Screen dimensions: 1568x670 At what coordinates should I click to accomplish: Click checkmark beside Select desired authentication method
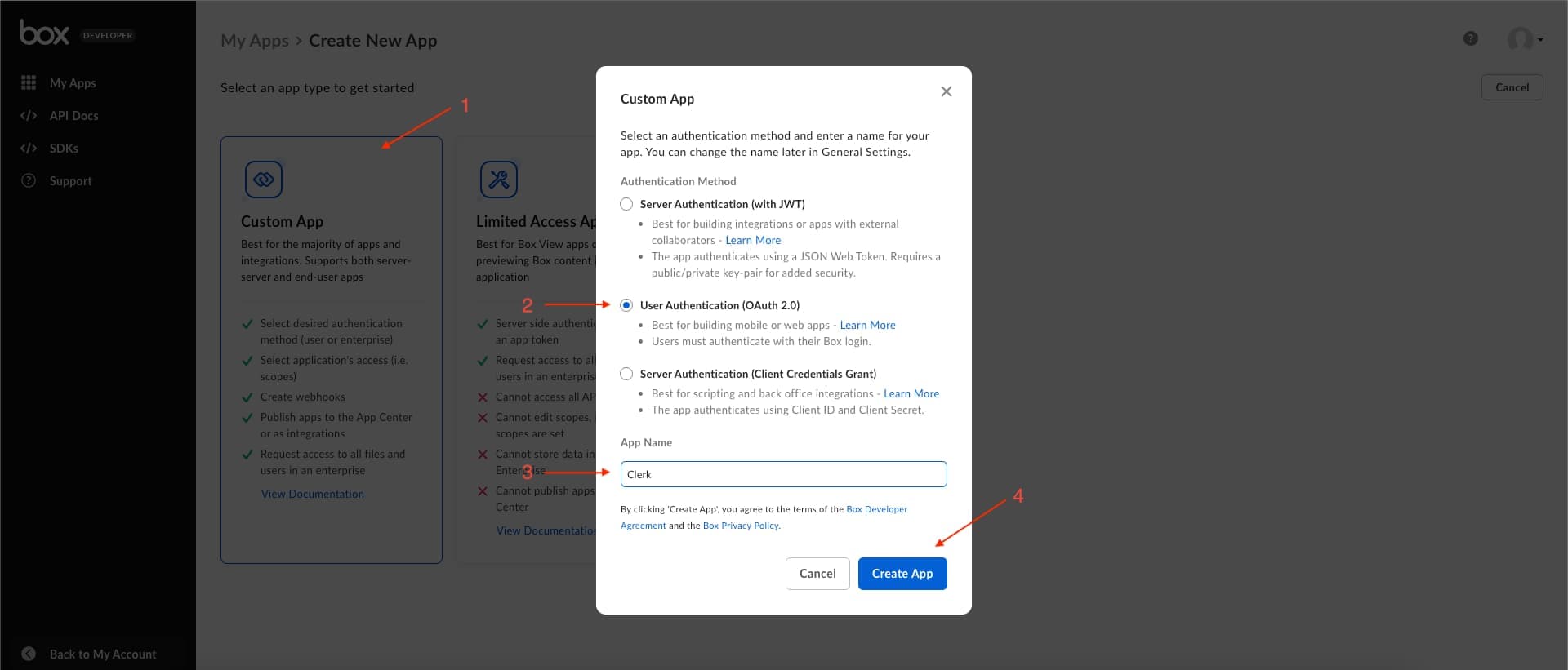click(x=247, y=324)
